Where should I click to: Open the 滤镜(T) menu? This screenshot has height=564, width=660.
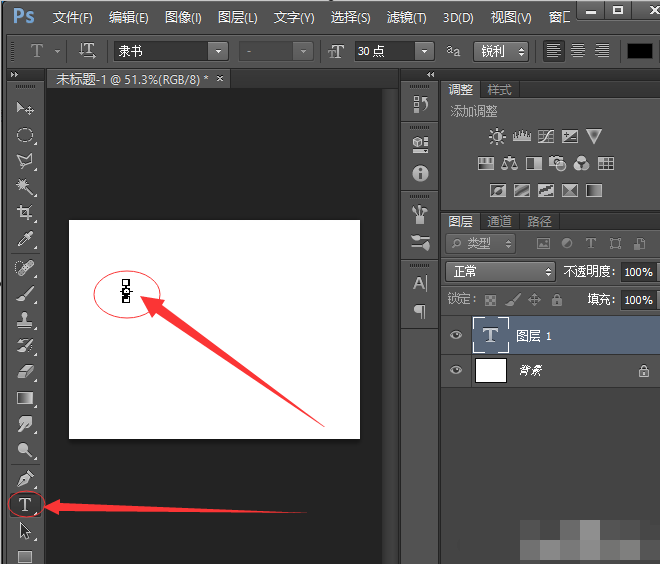[406, 18]
